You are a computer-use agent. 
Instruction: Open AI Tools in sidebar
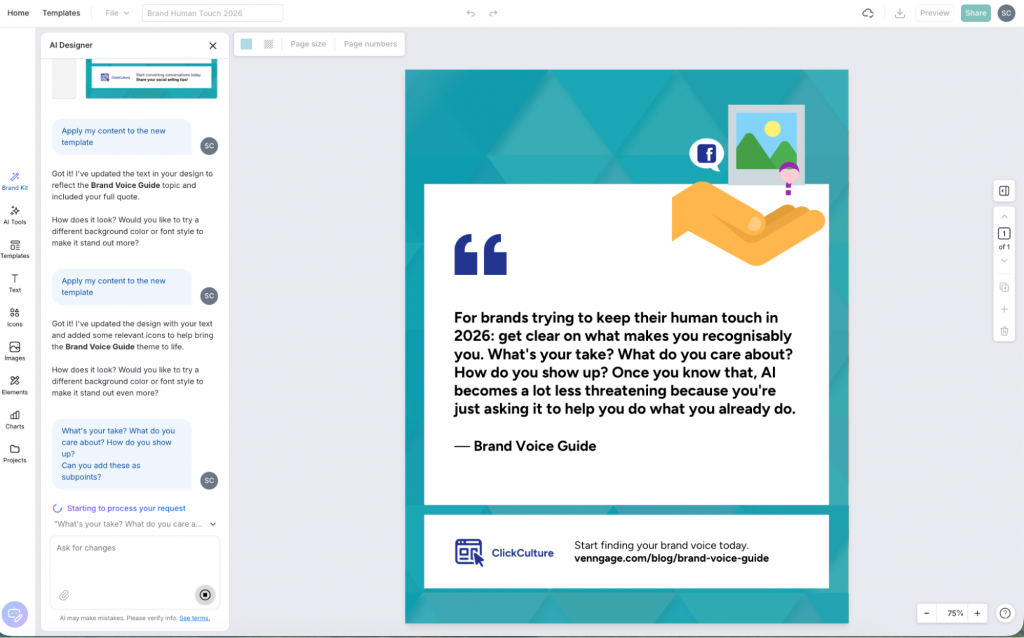click(14, 215)
